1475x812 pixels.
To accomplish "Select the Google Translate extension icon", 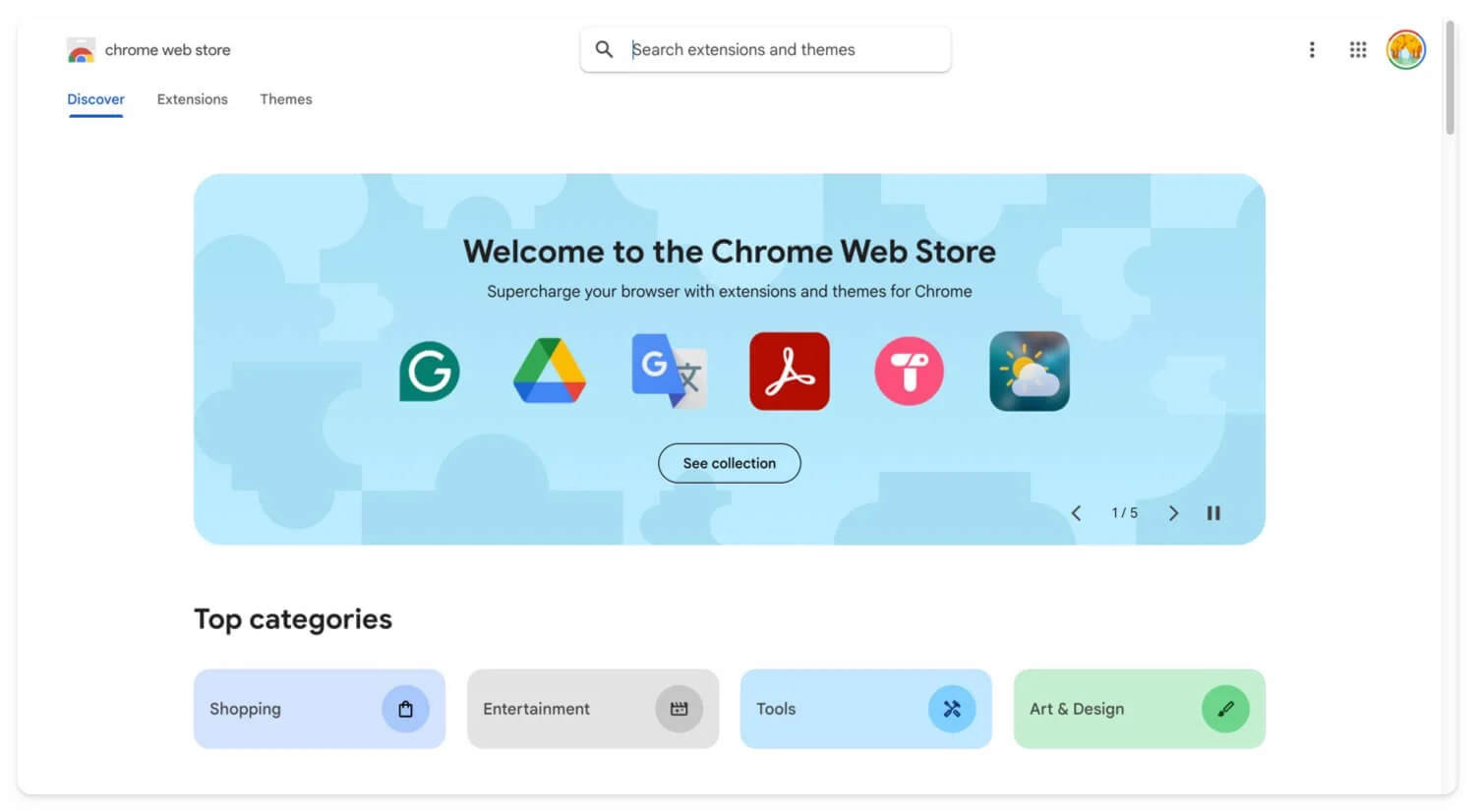I will tap(669, 372).
